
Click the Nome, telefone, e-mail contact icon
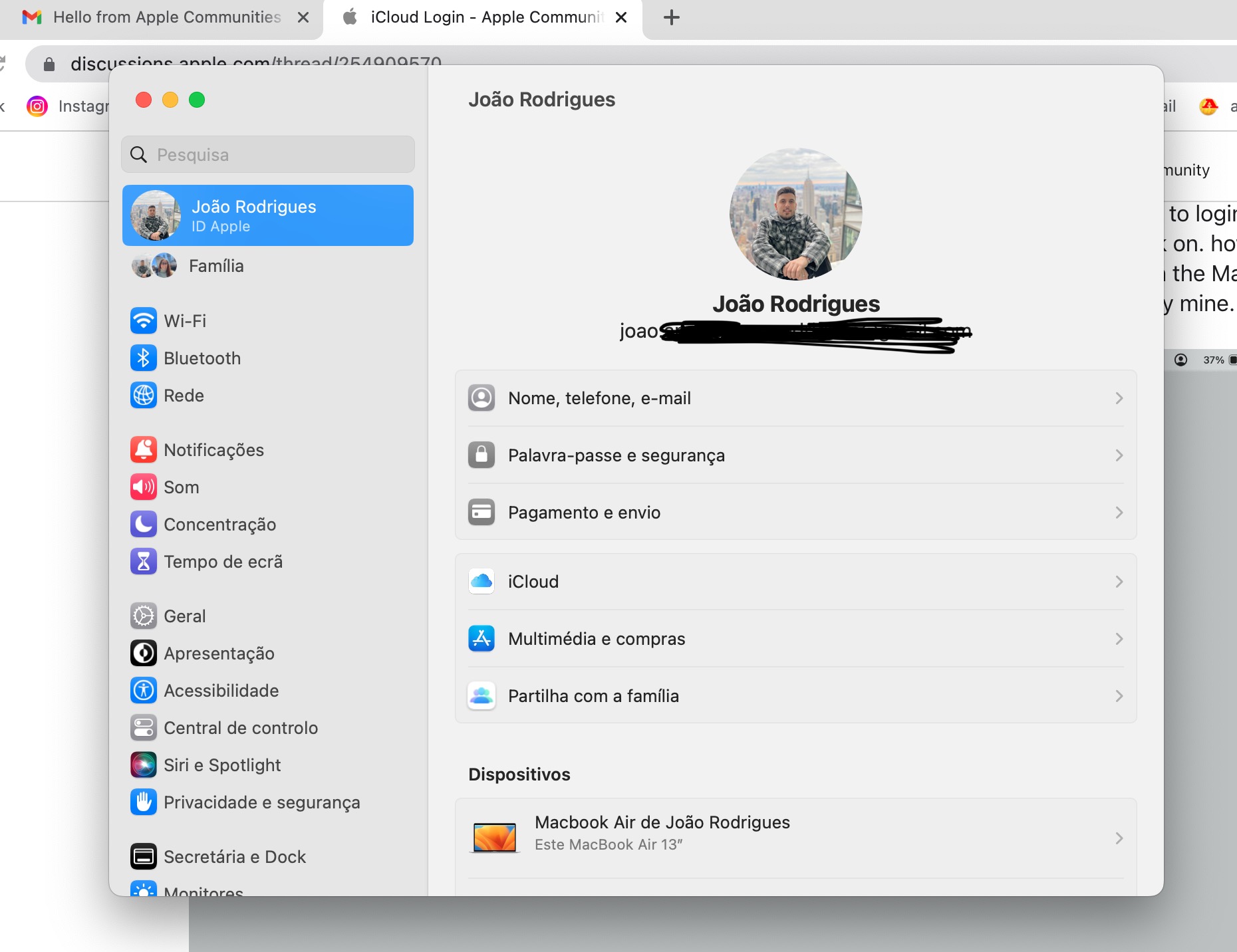pyautogui.click(x=481, y=398)
